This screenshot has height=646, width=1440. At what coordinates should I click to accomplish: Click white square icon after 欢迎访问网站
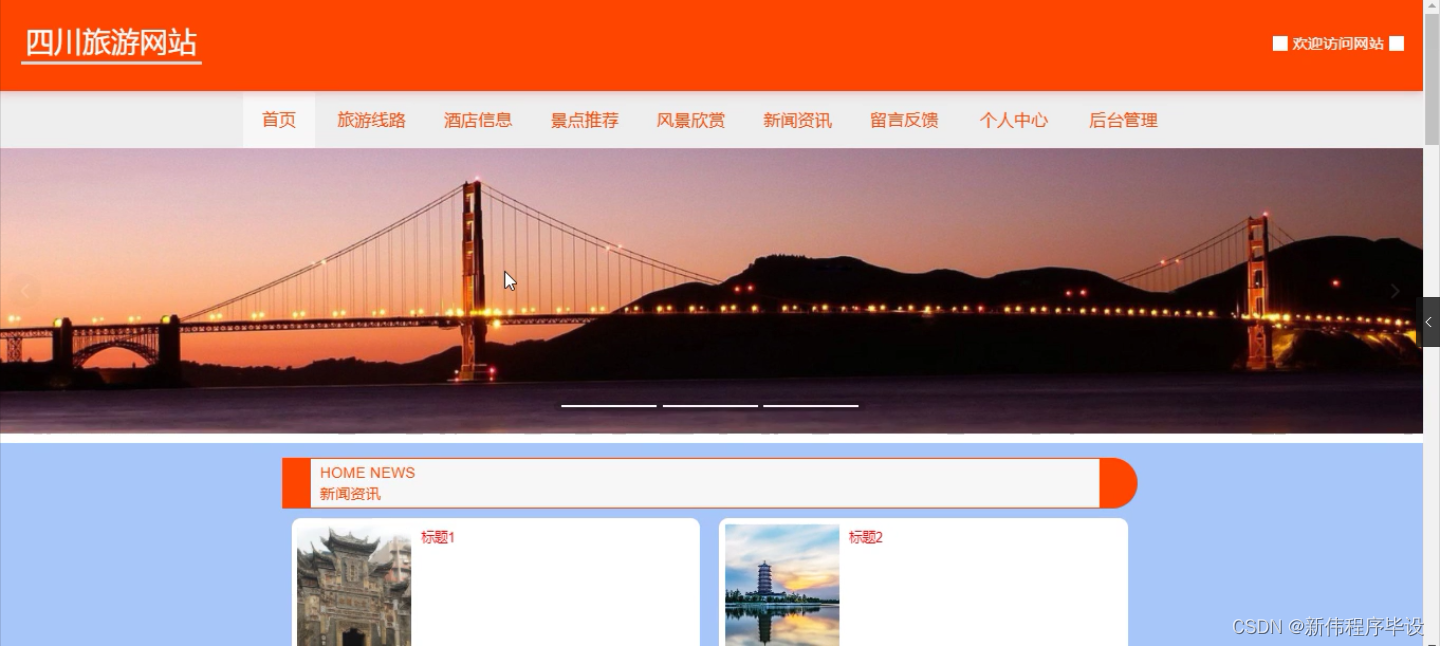(x=1397, y=43)
